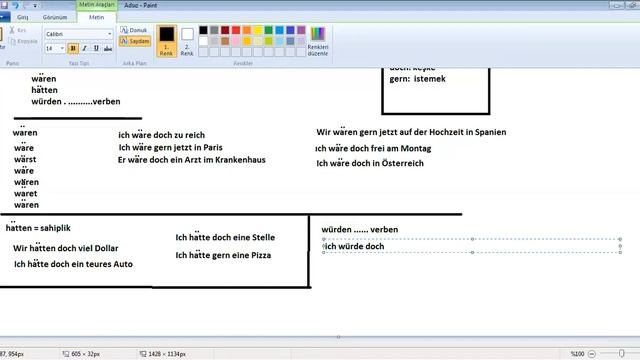Image resolution: width=640 pixels, height=360 pixels.
Task: Select the 2. Renk background color box
Action: point(187,41)
